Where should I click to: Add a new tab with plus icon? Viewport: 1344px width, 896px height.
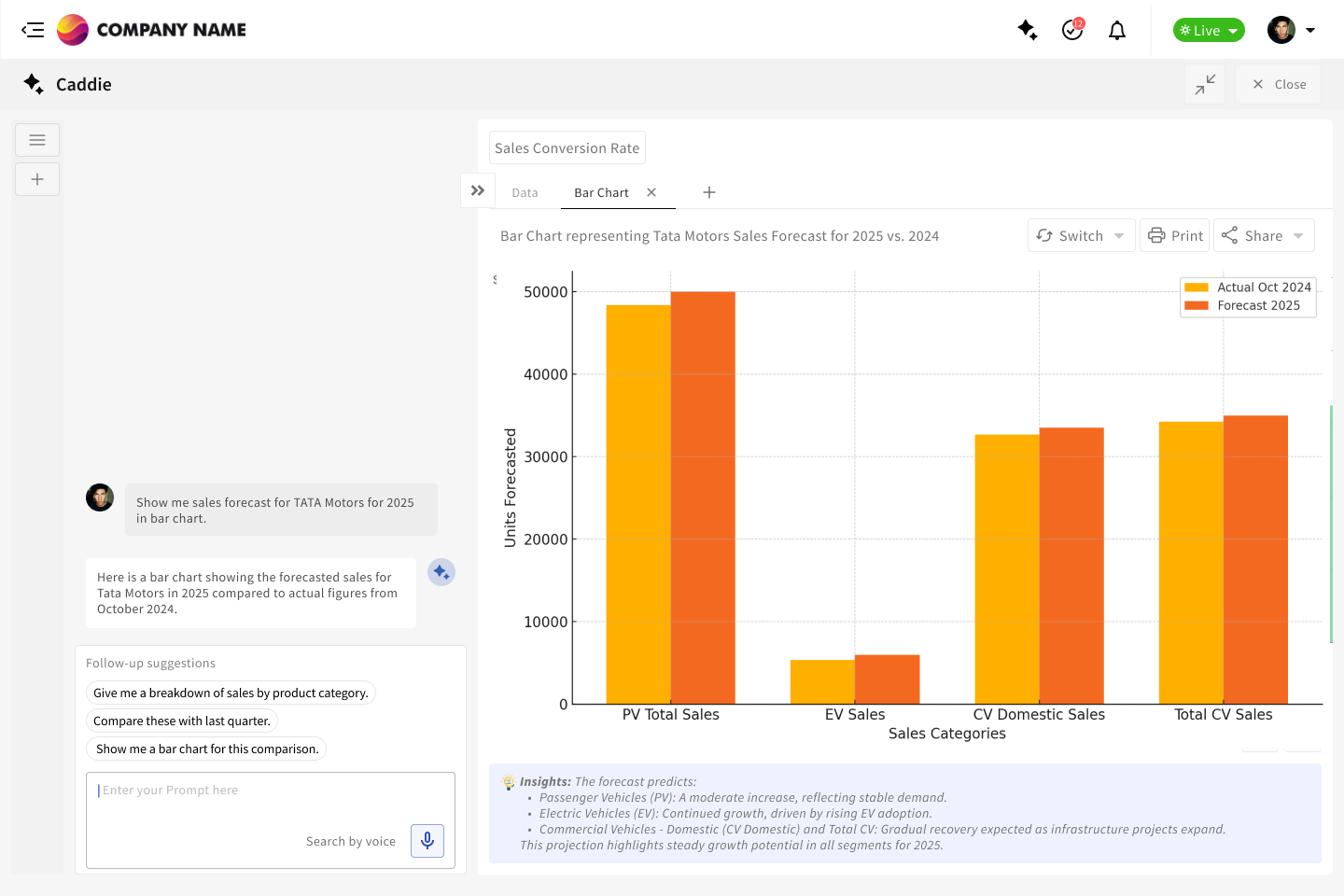pyautogui.click(x=709, y=192)
